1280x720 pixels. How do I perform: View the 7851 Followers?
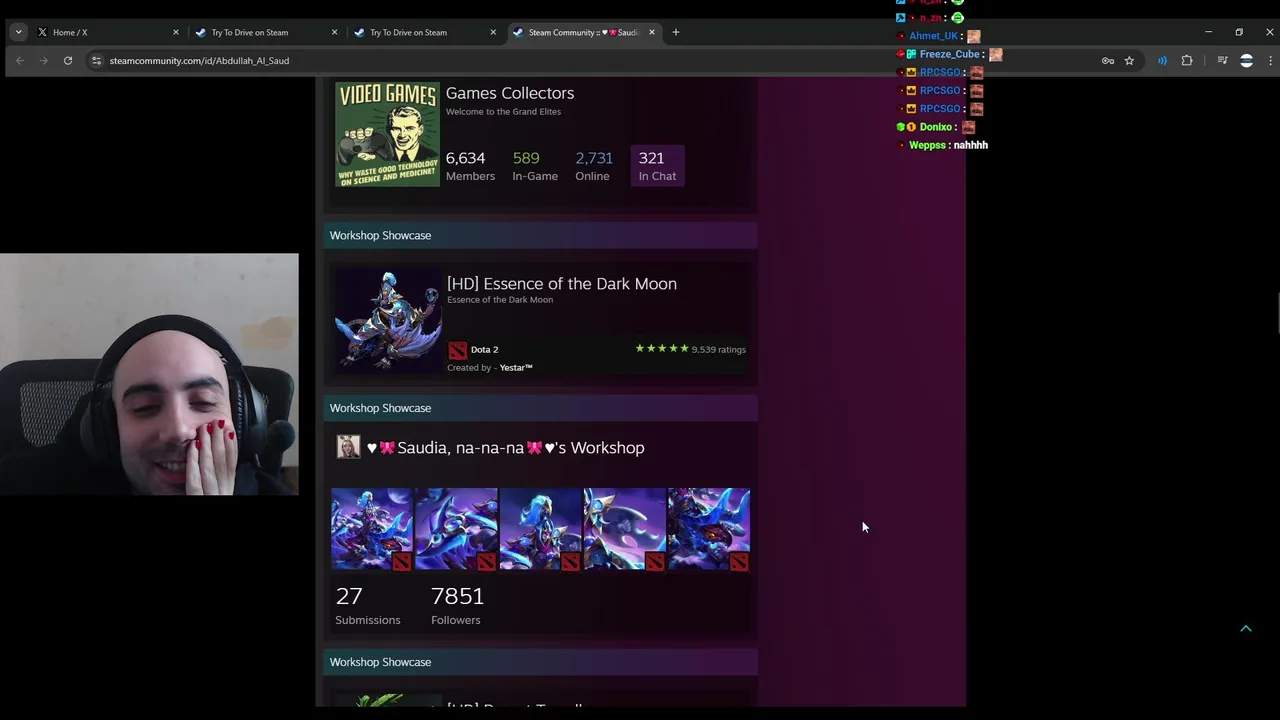[457, 606]
